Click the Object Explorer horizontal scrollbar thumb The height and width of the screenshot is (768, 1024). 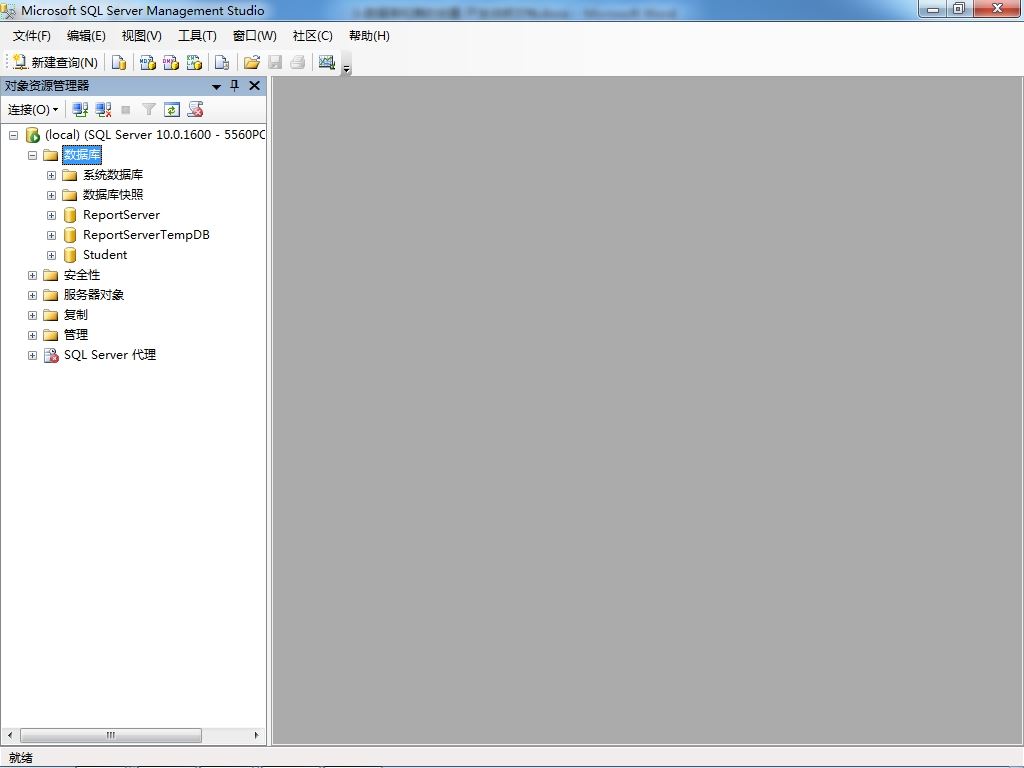[x=111, y=735]
